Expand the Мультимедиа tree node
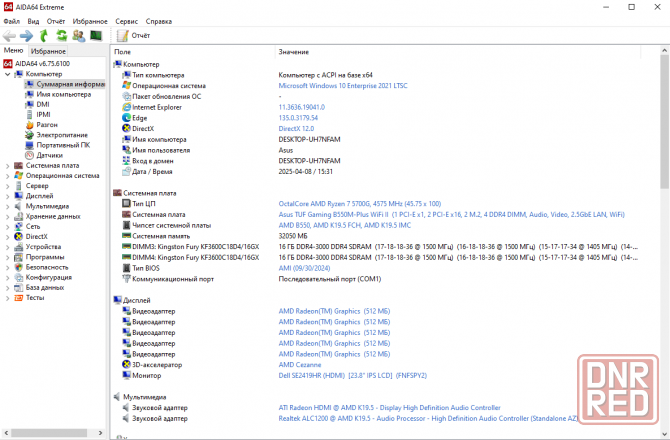 click(x=7, y=207)
